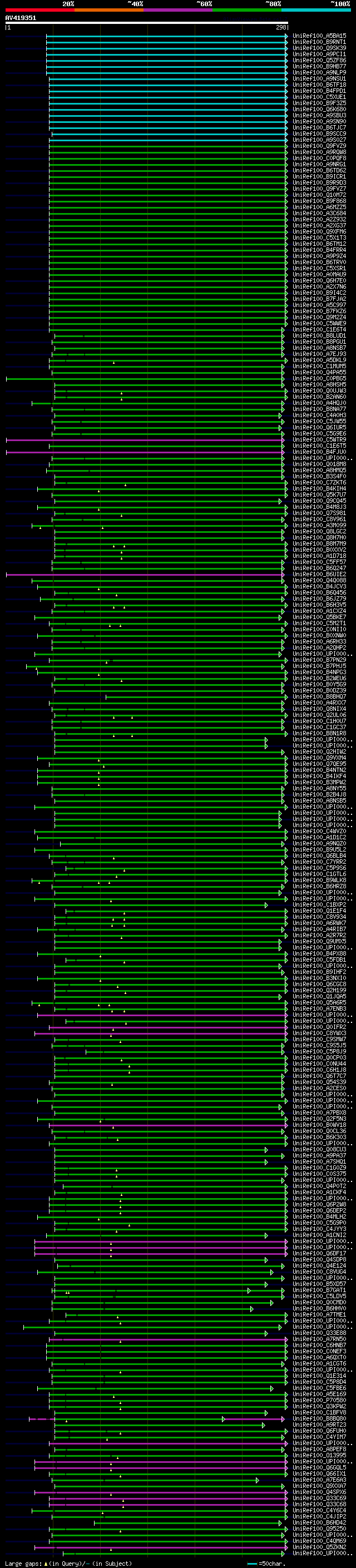Click label UniRef100_A9S027

click(x=319, y=140)
